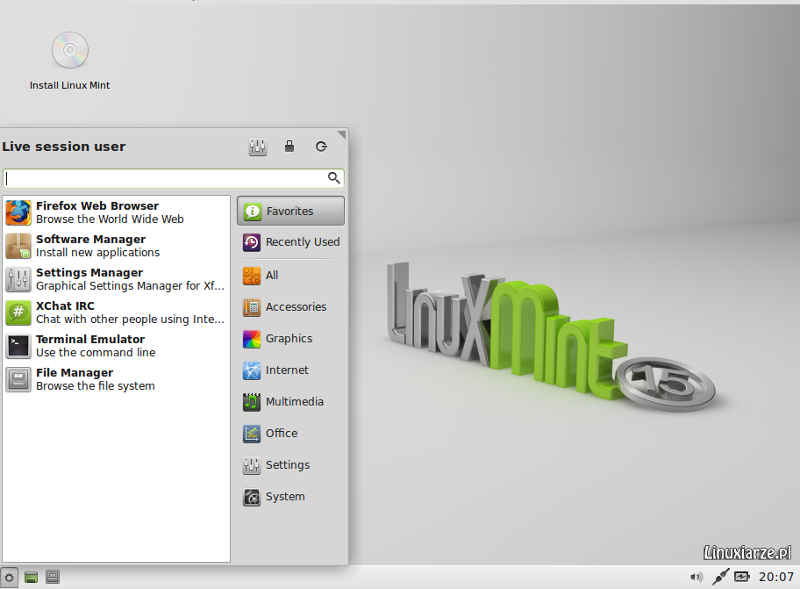Viewport: 800px width, 589px height.
Task: Click the show desktop icon on the panel
Action: [x=31, y=577]
